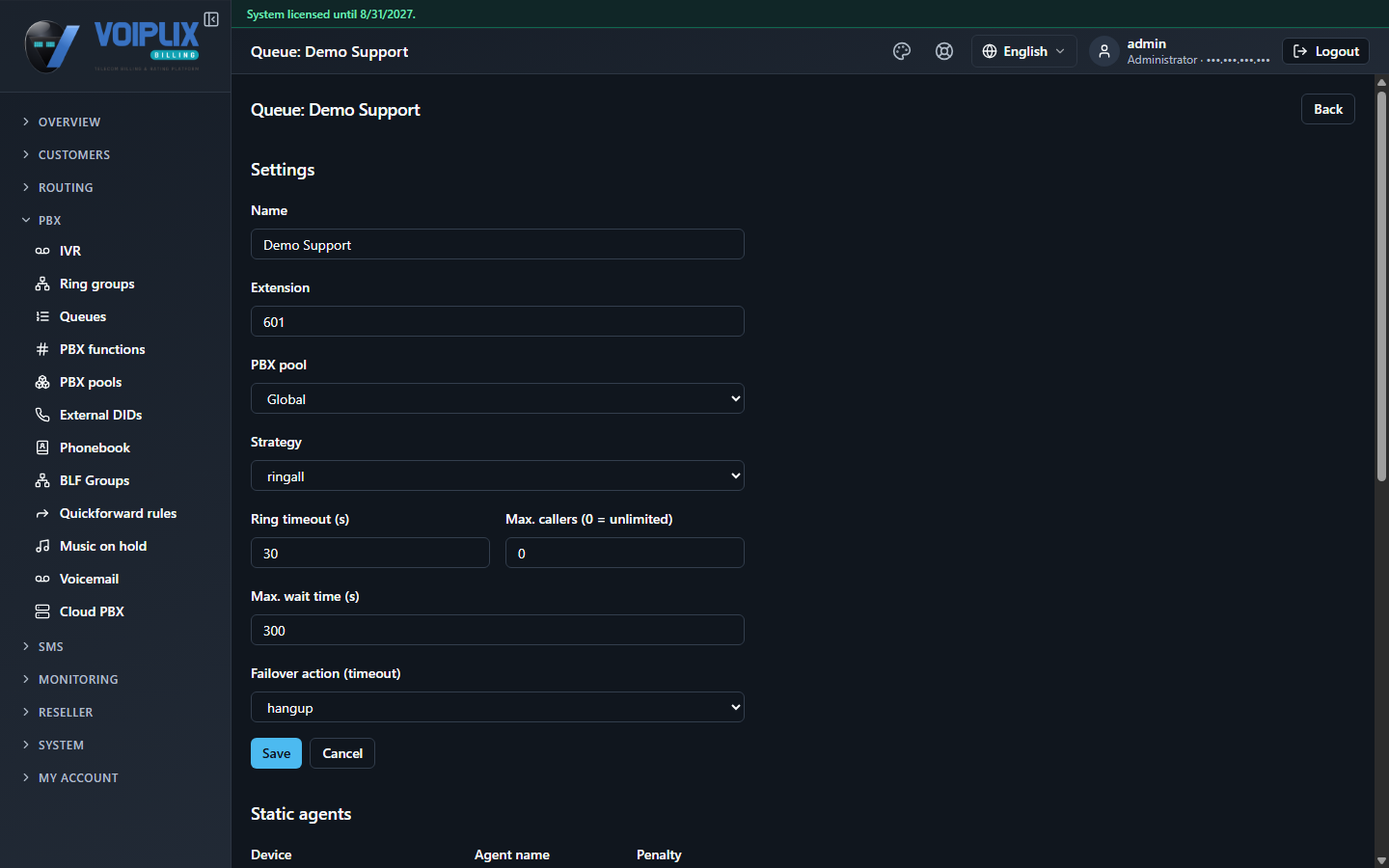Save the queue settings
This screenshot has width=1389, height=868.
tap(276, 753)
